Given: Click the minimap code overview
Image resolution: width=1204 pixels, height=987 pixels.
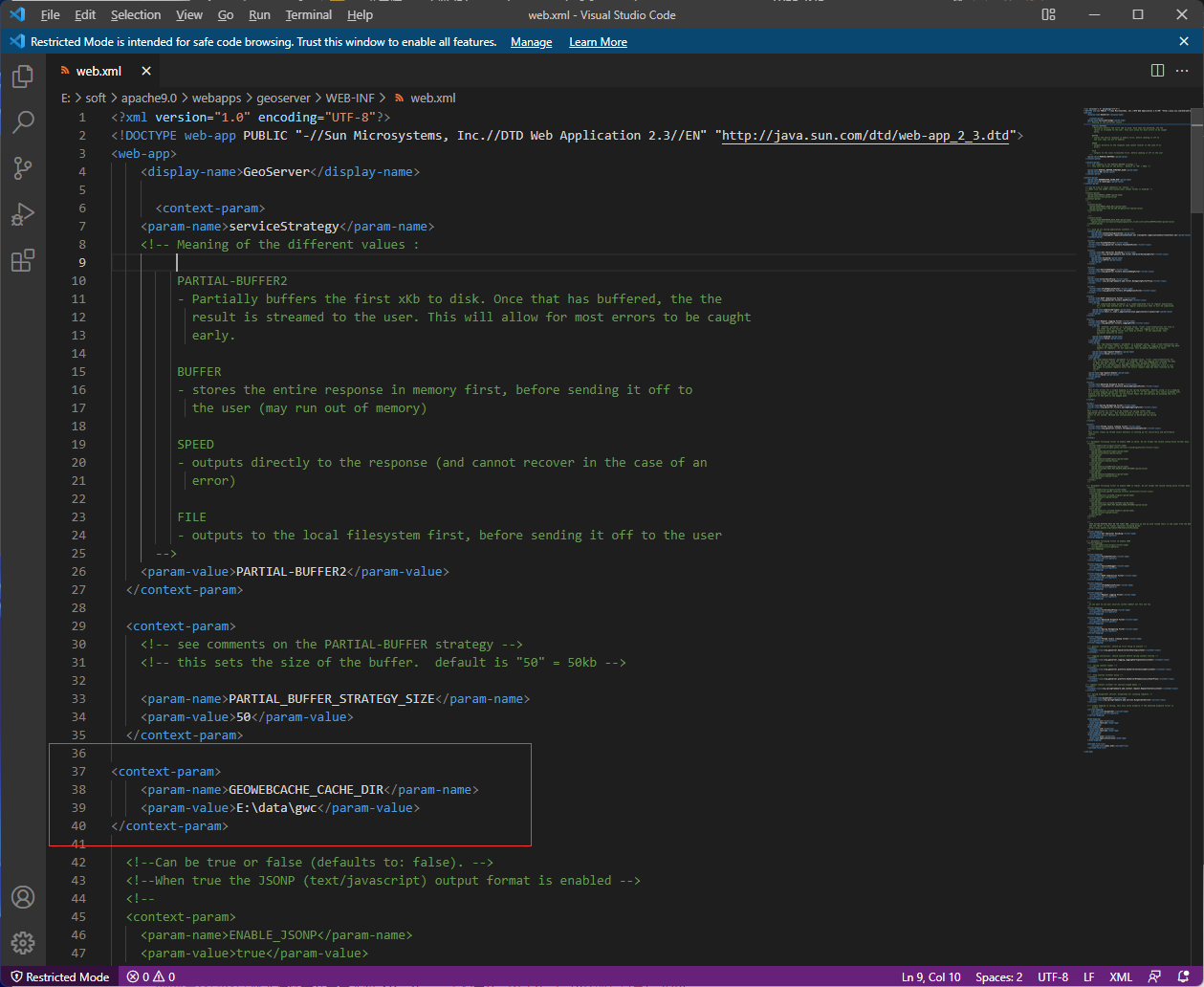Looking at the screenshot, I should click(x=1133, y=383).
